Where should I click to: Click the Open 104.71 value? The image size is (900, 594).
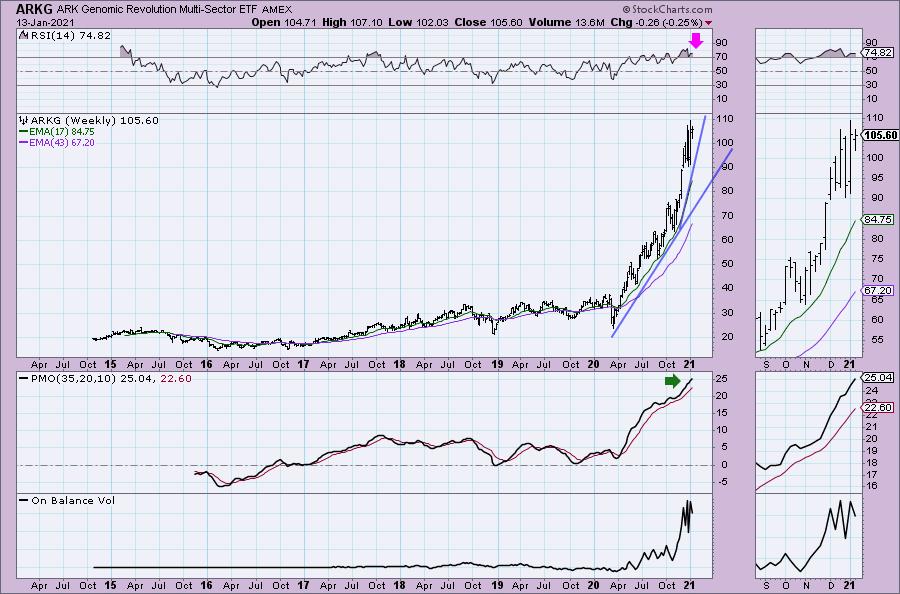[x=284, y=22]
